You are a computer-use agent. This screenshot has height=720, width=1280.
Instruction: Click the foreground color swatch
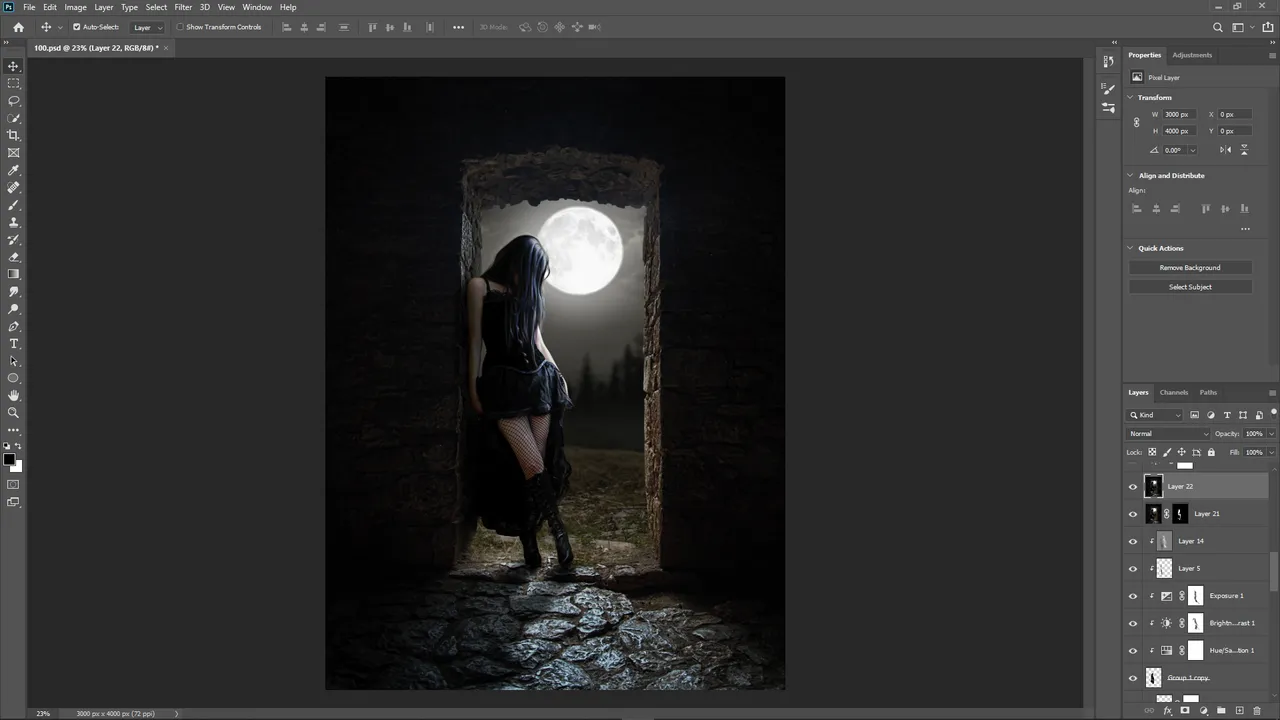[x=9, y=460]
